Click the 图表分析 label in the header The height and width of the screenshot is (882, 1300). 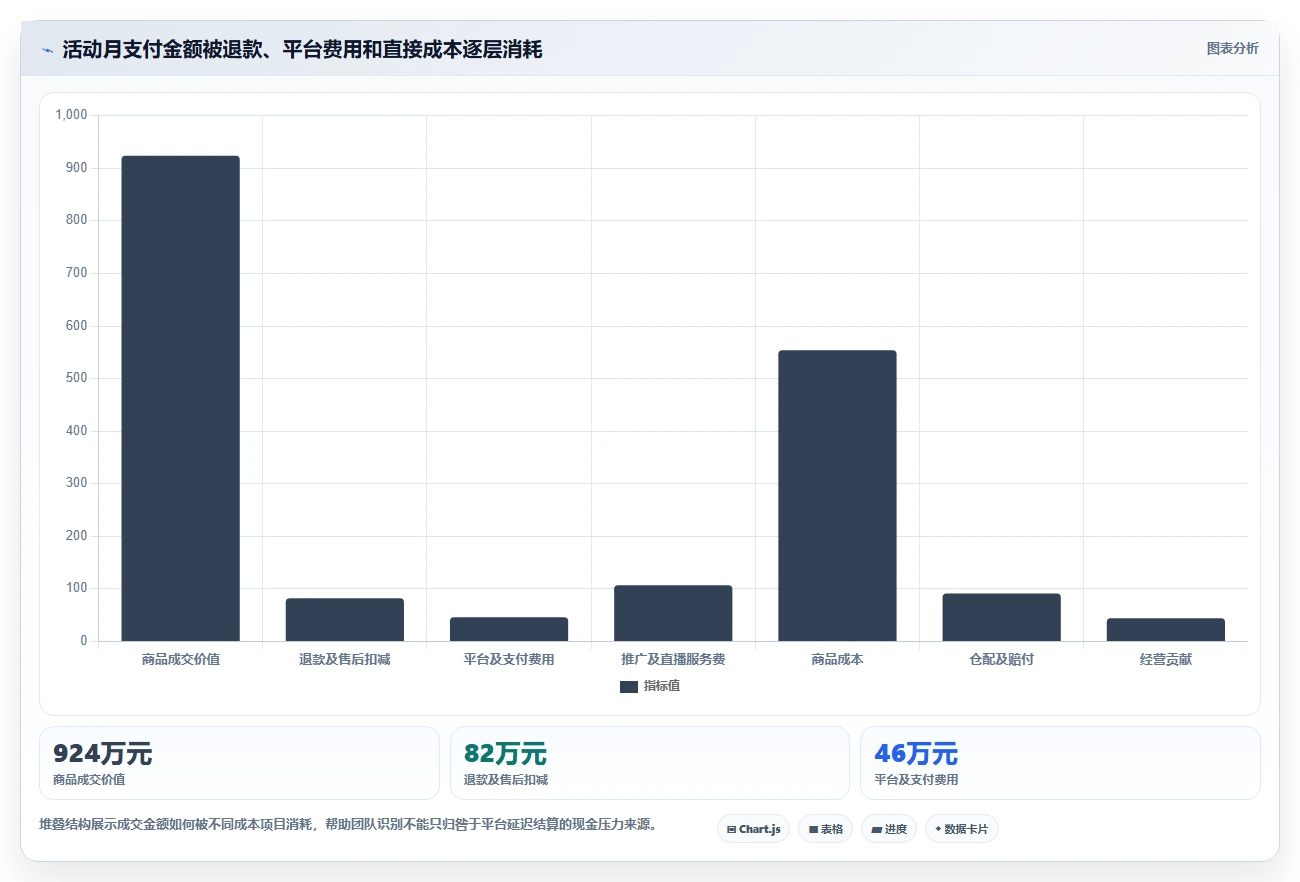[1232, 48]
